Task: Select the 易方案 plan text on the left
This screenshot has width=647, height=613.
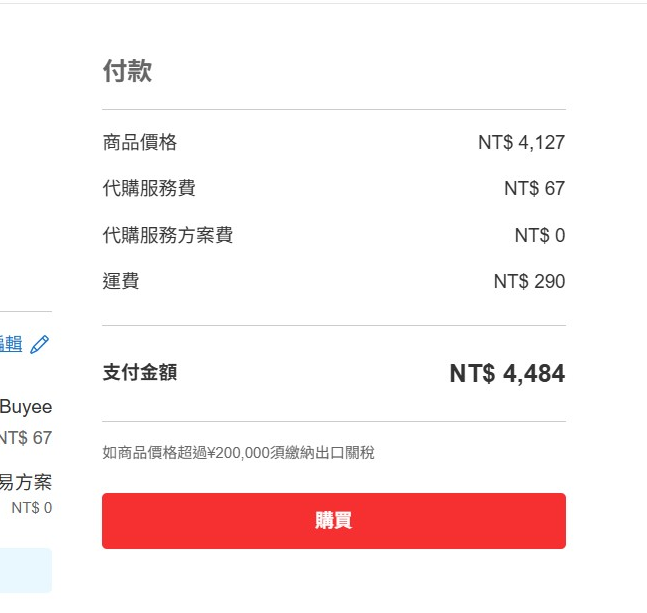Action: [26, 482]
